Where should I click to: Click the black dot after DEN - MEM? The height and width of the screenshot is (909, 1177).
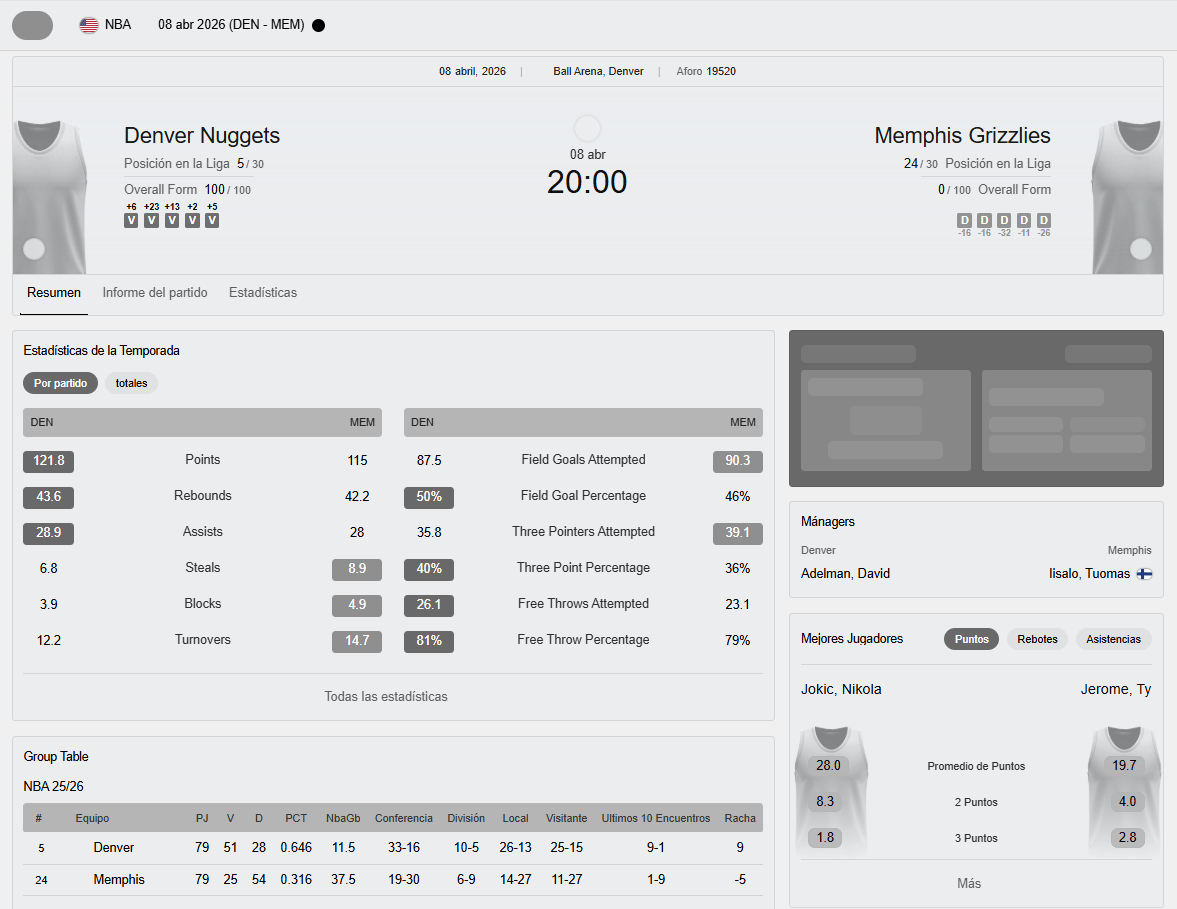tap(318, 25)
